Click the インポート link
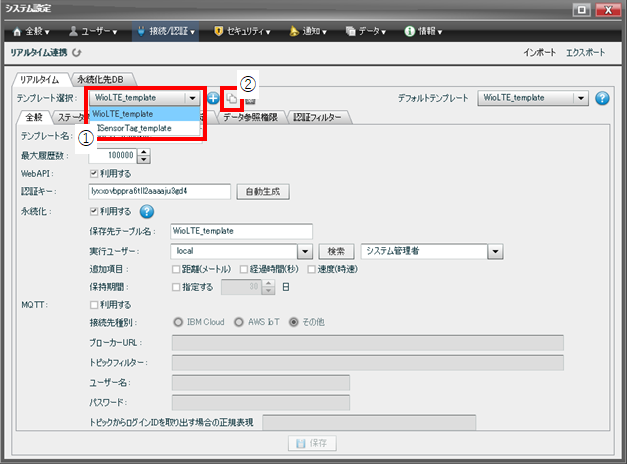This screenshot has width=627, height=464. point(539,53)
